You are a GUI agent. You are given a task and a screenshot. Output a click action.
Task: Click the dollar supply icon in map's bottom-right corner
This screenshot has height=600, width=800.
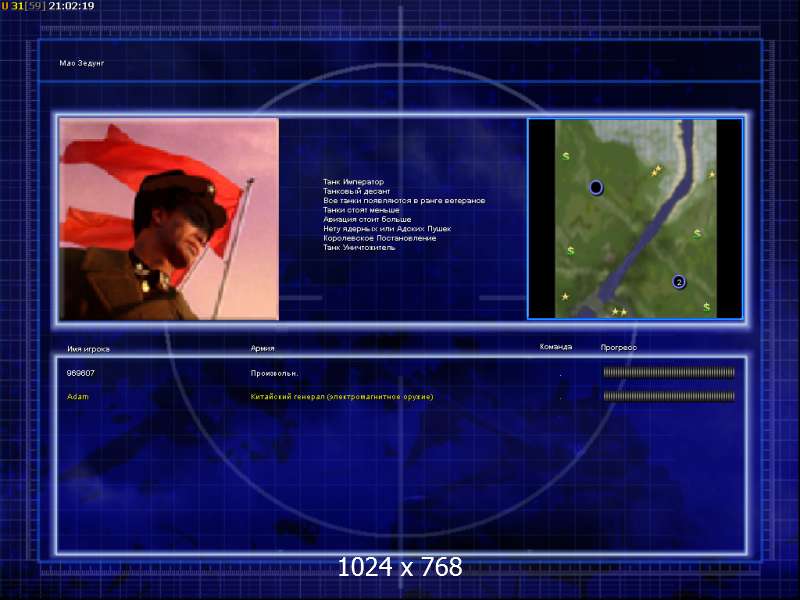(706, 307)
